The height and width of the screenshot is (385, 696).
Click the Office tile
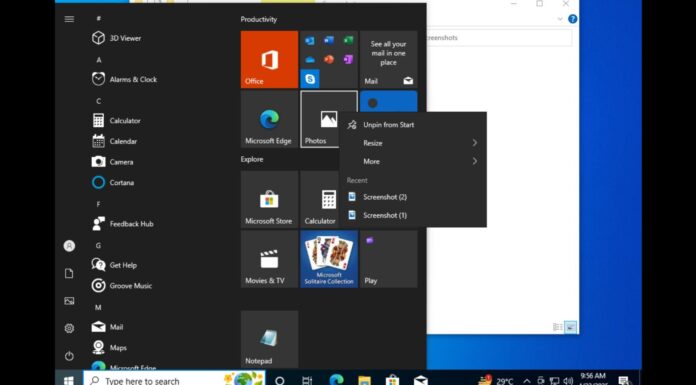(269, 60)
